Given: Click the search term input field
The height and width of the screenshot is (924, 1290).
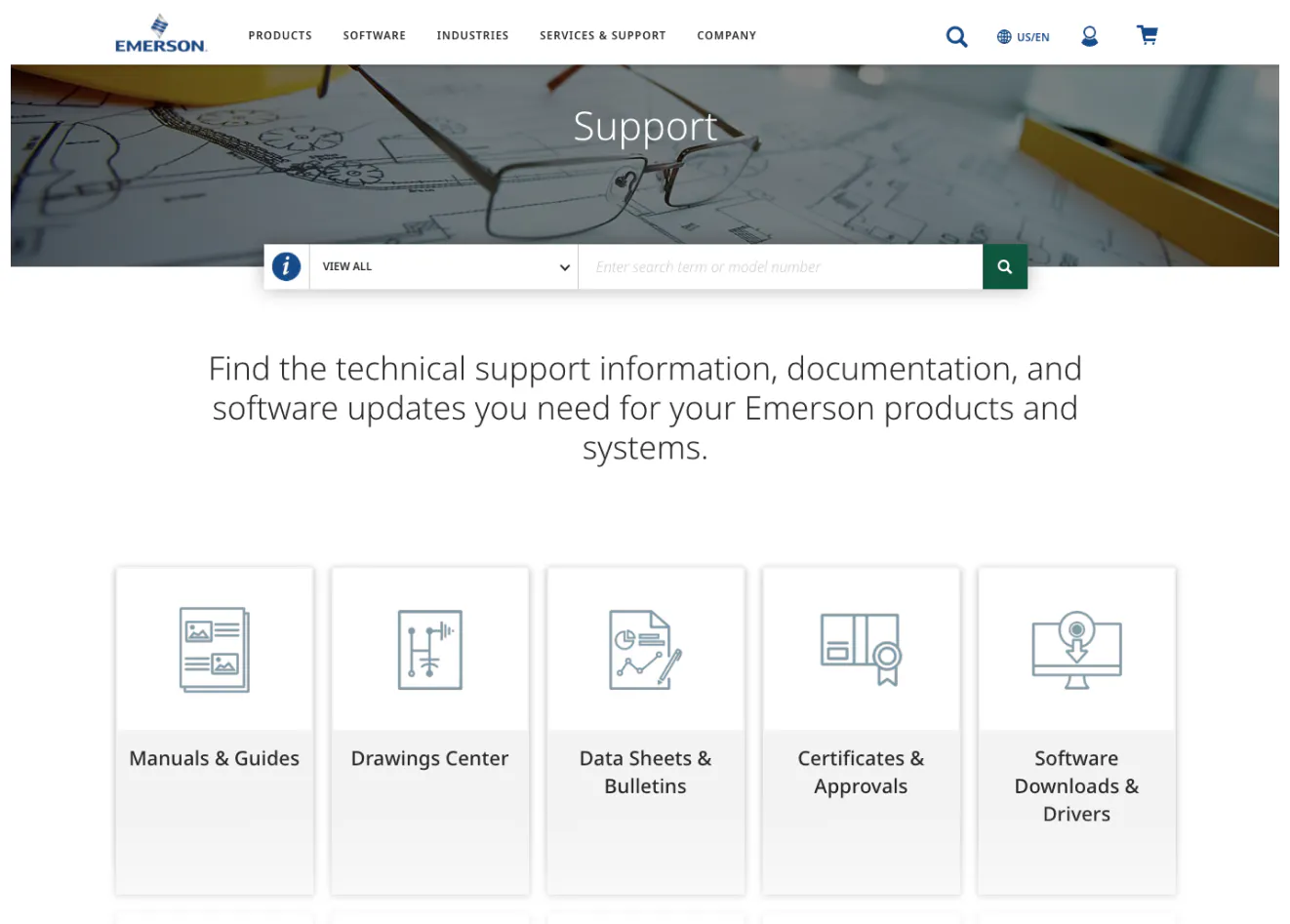Looking at the screenshot, I should coord(781,266).
